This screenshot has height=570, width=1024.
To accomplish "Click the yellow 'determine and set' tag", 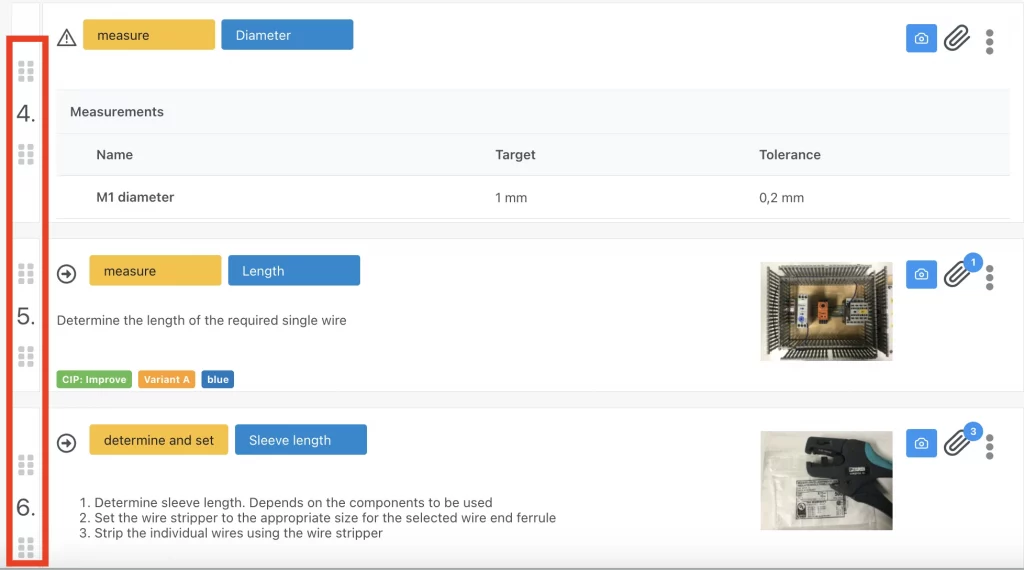I will (159, 440).
